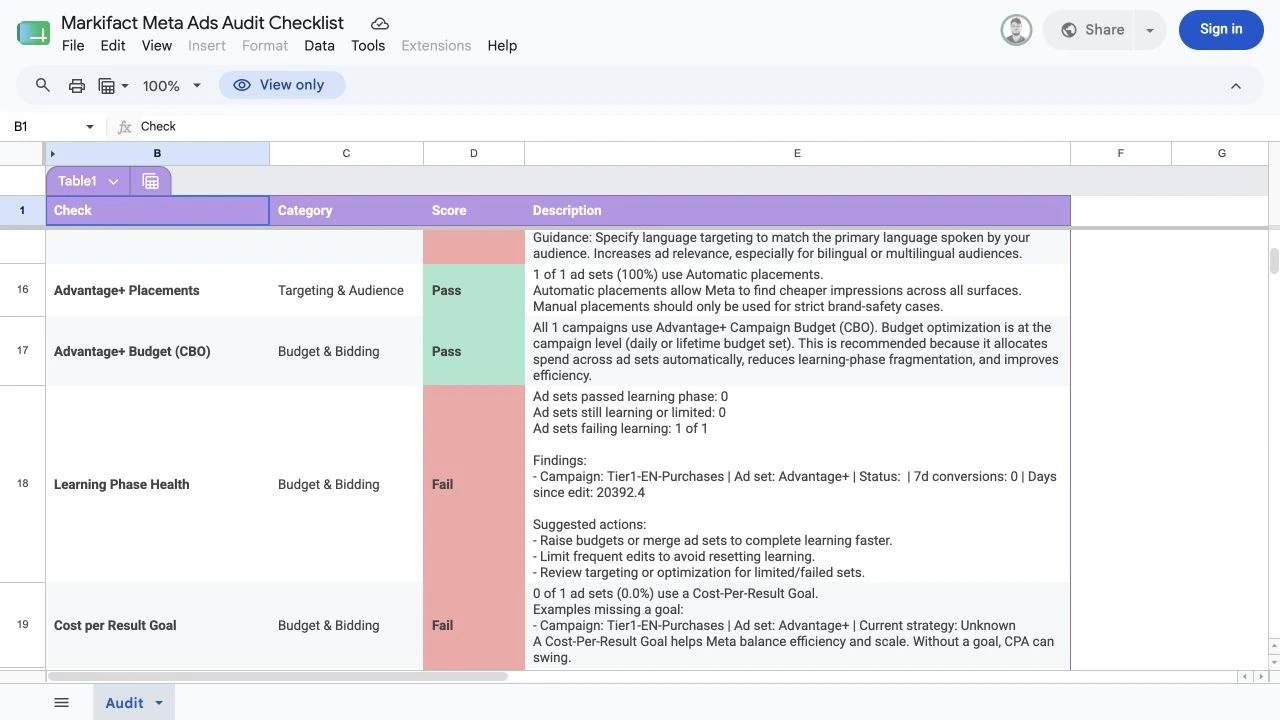The image size is (1280, 720).
Task: Select column C header
Action: pos(346,154)
